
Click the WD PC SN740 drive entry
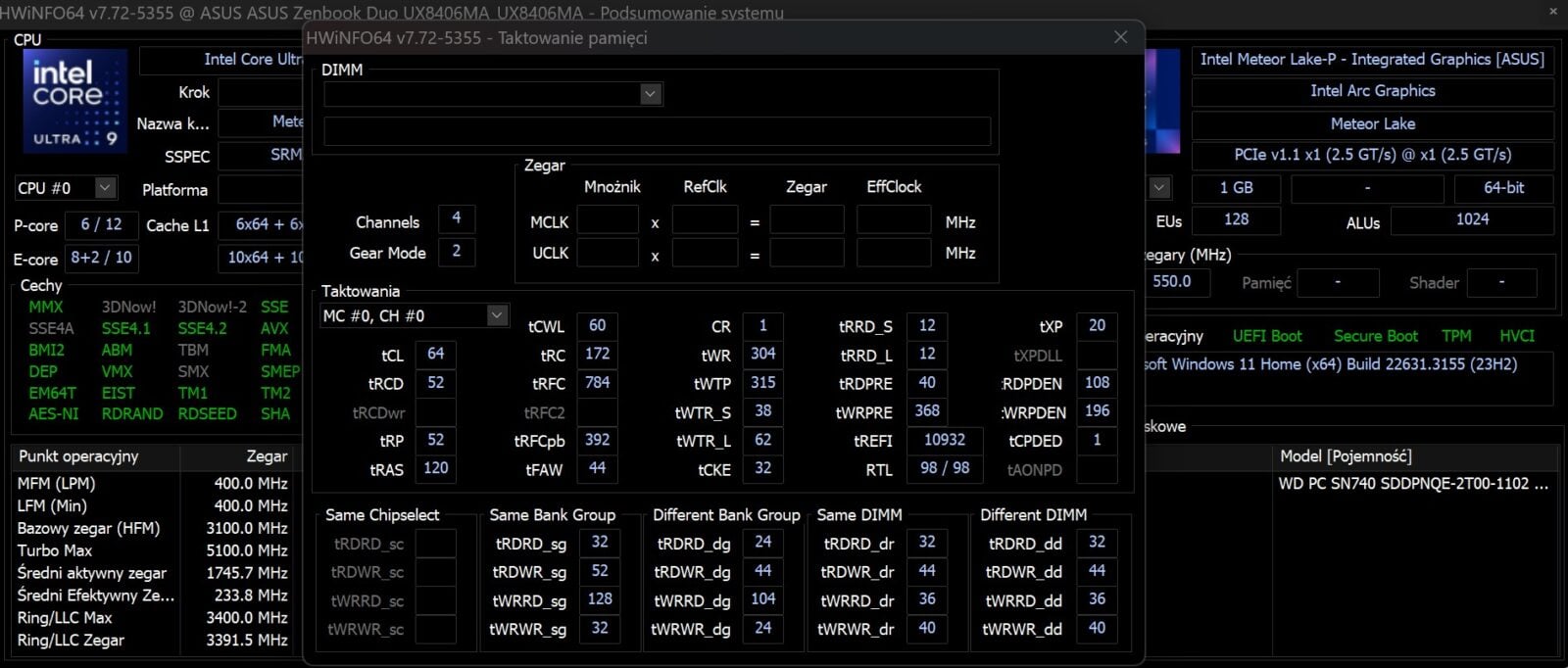[x=1413, y=484]
